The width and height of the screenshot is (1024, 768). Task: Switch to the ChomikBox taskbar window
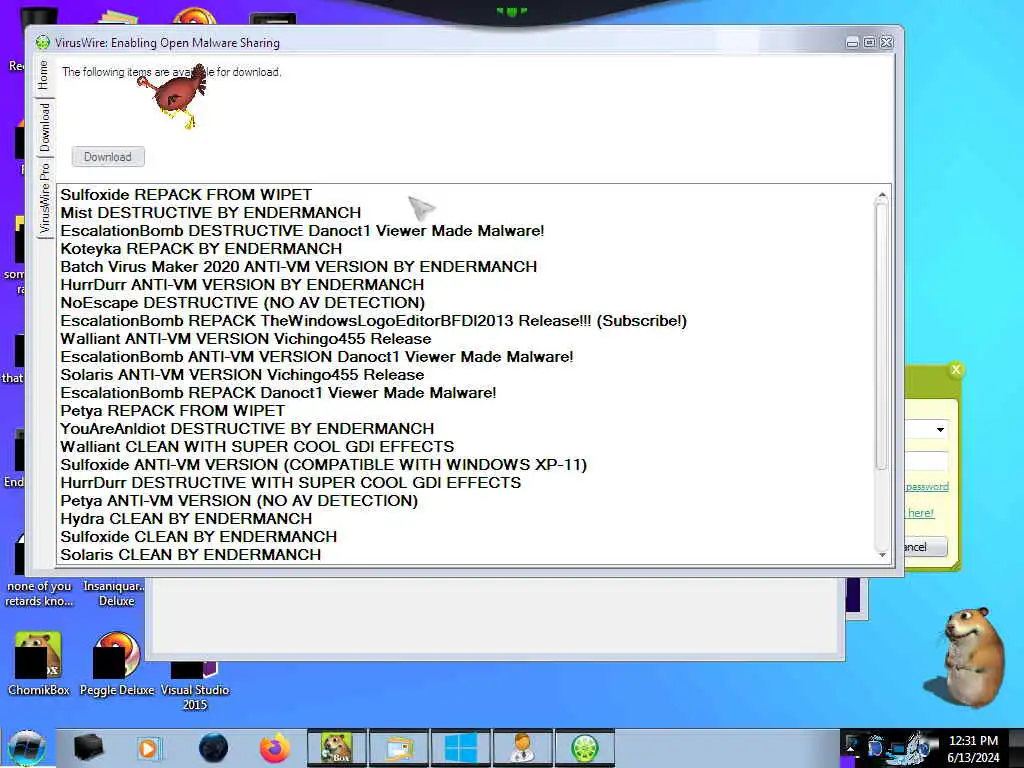click(x=337, y=748)
